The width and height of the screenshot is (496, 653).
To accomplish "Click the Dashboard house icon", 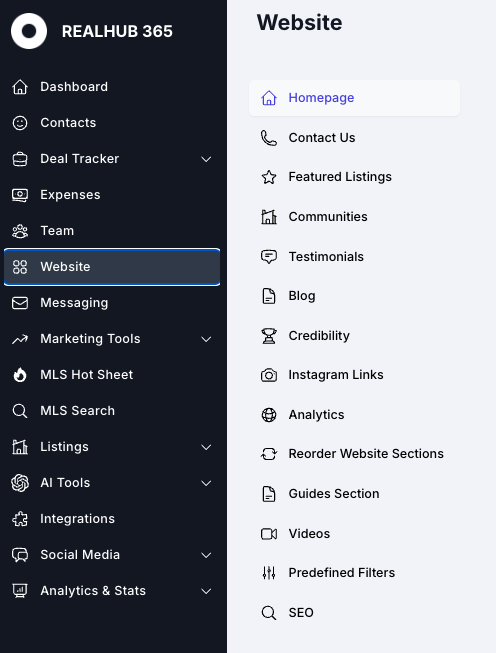I will (20, 87).
